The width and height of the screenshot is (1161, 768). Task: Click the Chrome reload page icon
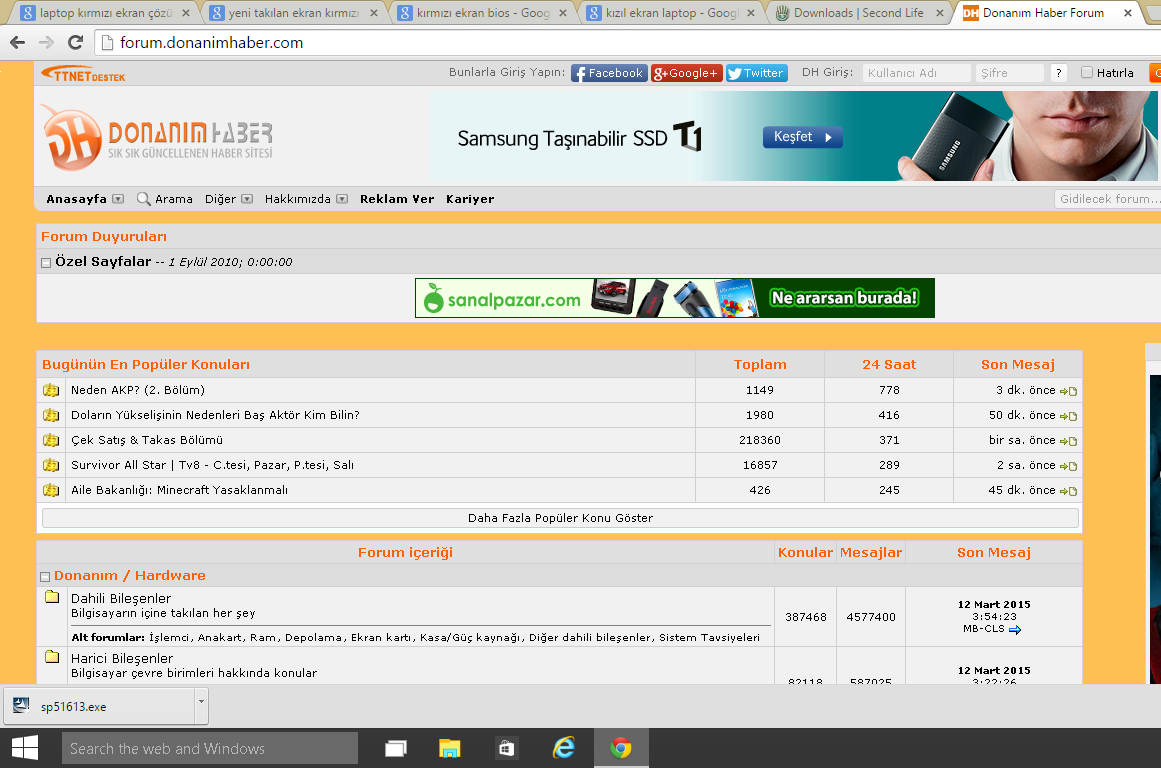point(75,43)
